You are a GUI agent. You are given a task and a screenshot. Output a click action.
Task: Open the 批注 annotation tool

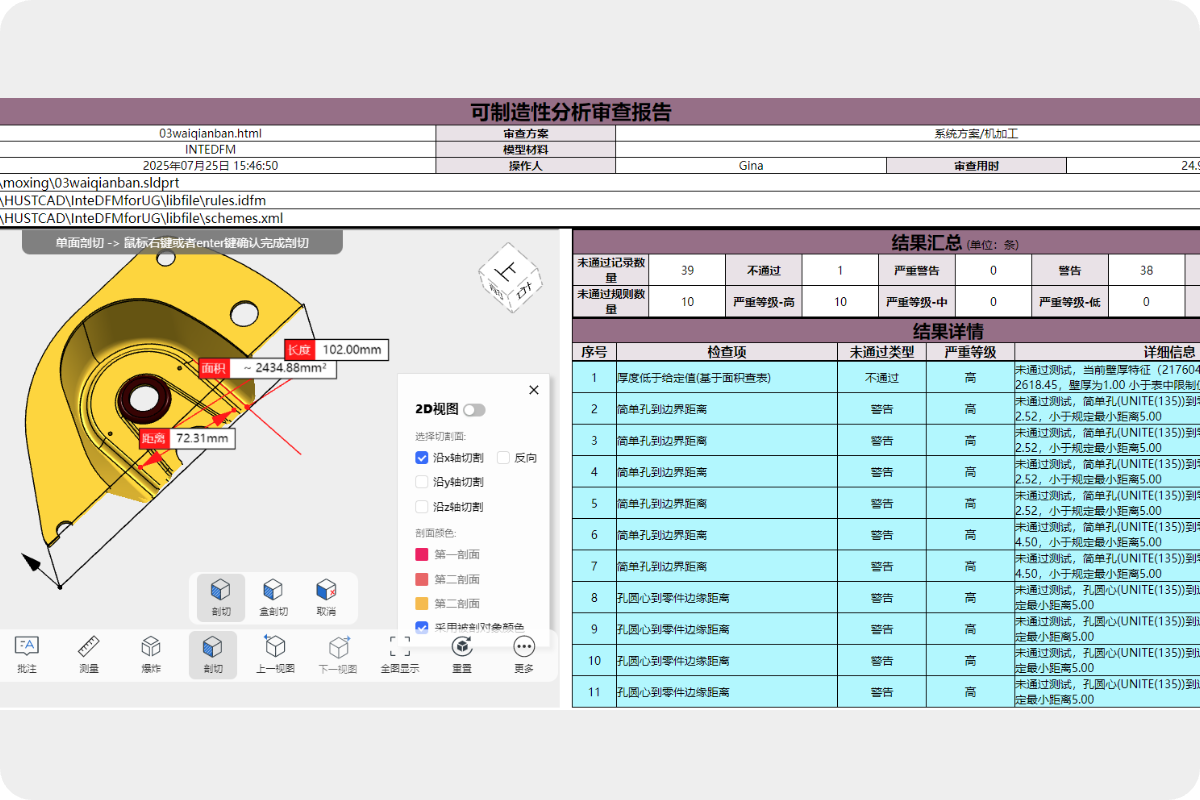click(x=27, y=653)
